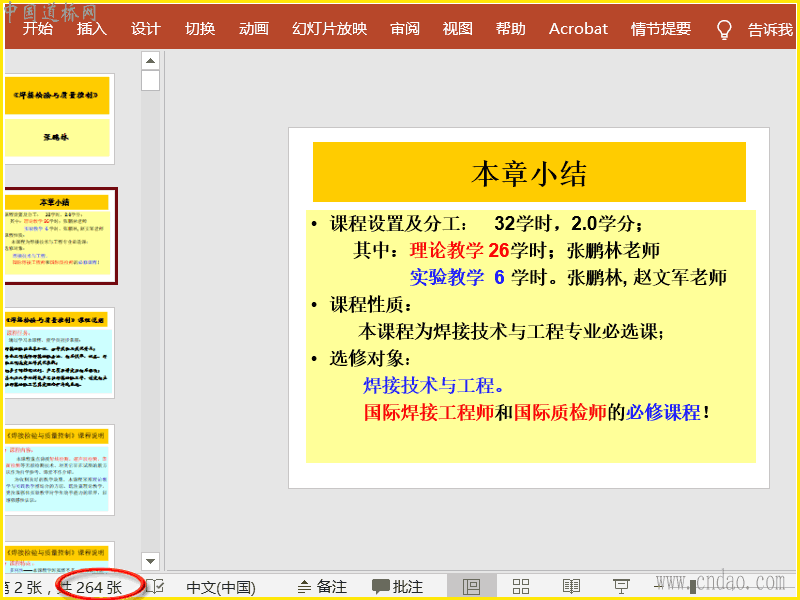This screenshot has width=800, height=600.
Task: Open the 幻灯片放映 tab
Action: coord(330,29)
